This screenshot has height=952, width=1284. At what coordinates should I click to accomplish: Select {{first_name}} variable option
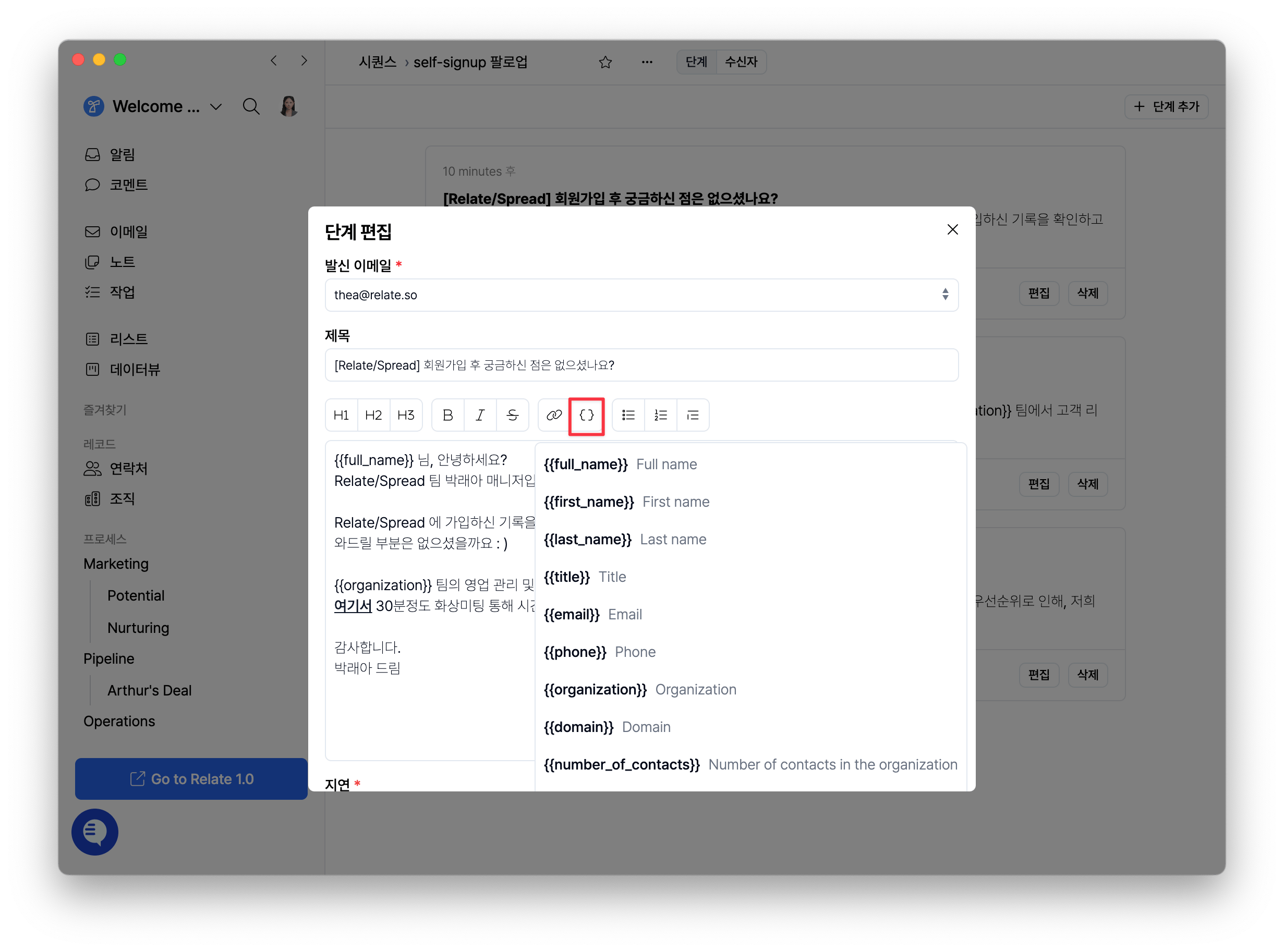751,502
